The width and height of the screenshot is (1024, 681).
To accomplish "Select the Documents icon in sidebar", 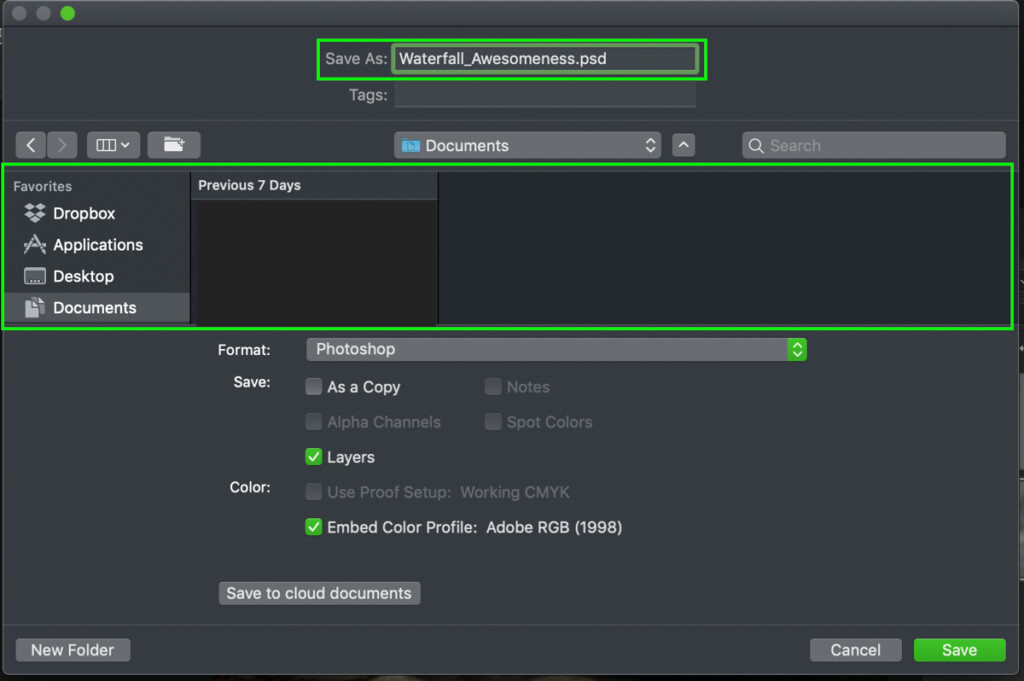I will tap(35, 308).
